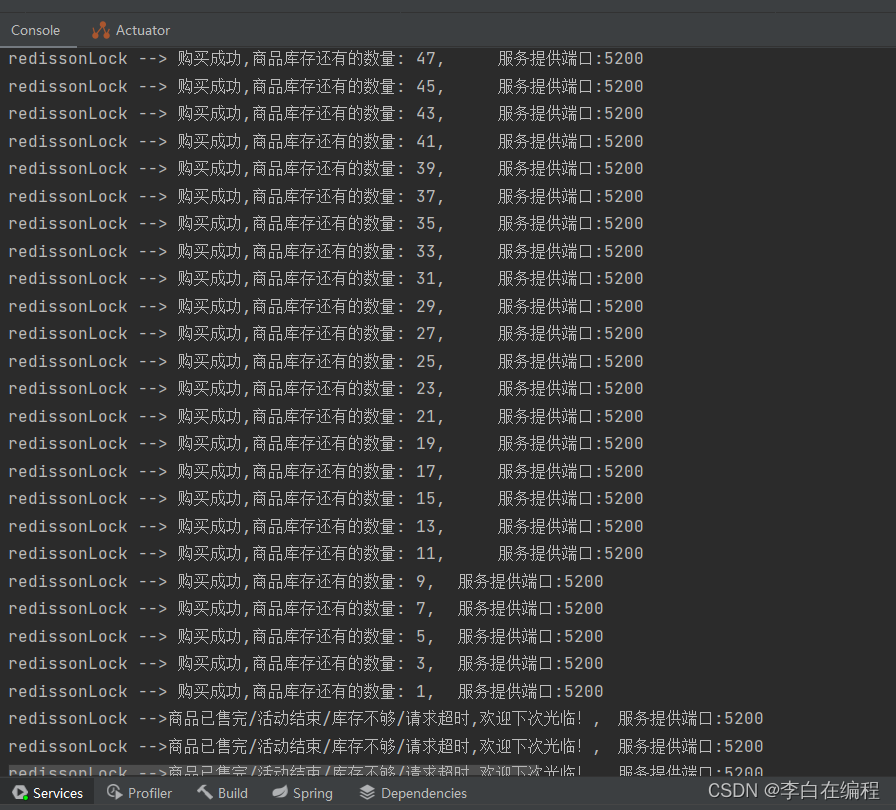Click the redissonLock text on the count 29 line
This screenshot has width=896, height=810.
[68, 306]
